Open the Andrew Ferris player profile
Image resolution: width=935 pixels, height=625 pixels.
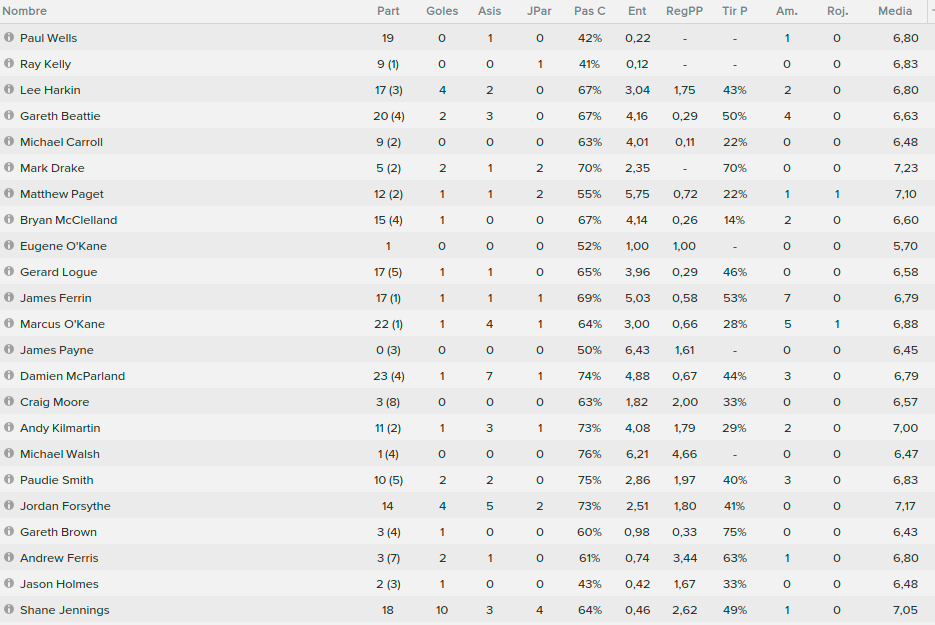(x=59, y=558)
